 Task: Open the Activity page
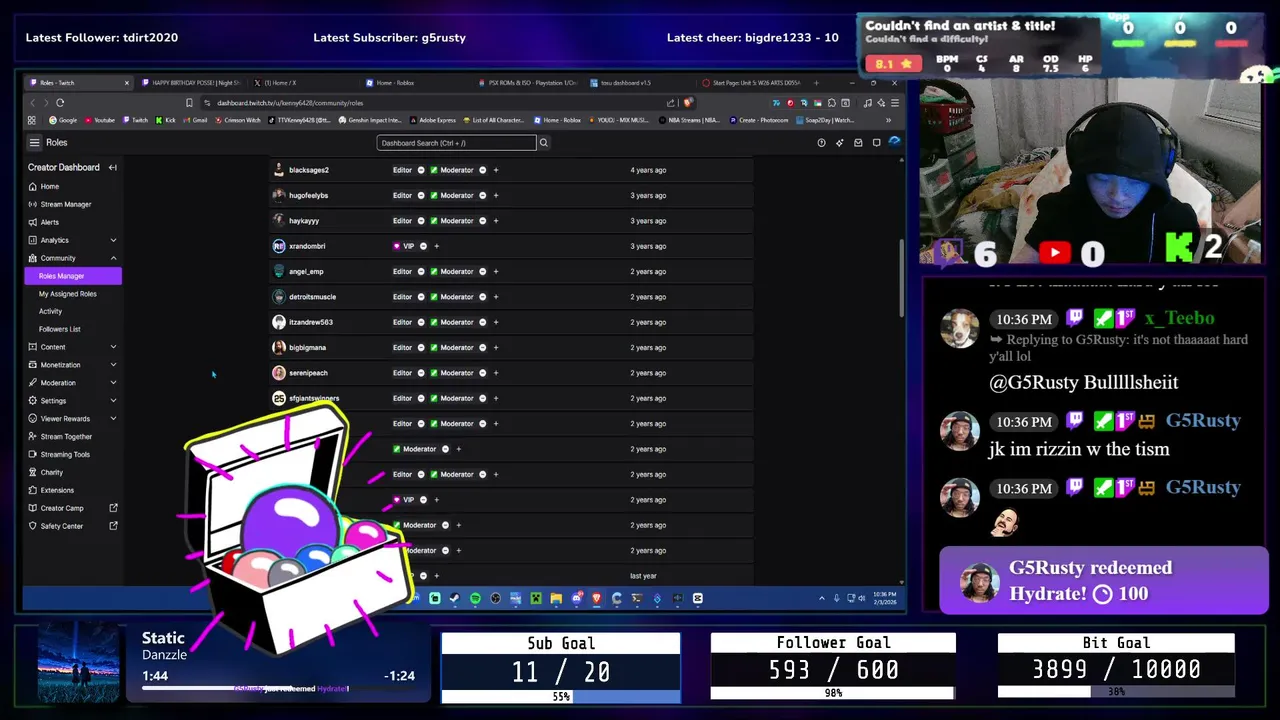pyautogui.click(x=50, y=312)
